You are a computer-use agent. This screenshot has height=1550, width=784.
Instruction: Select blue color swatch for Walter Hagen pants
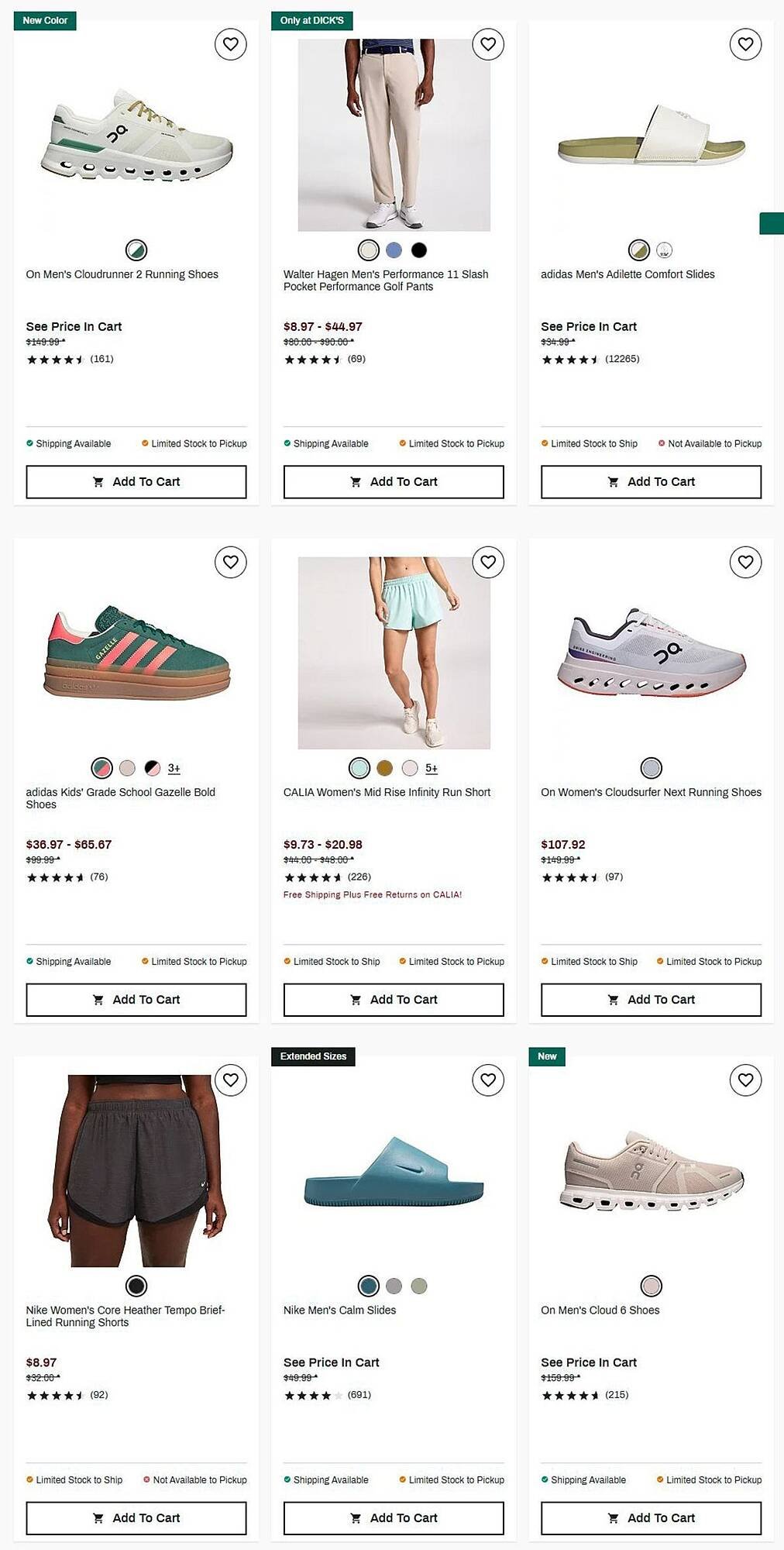pyautogui.click(x=394, y=250)
